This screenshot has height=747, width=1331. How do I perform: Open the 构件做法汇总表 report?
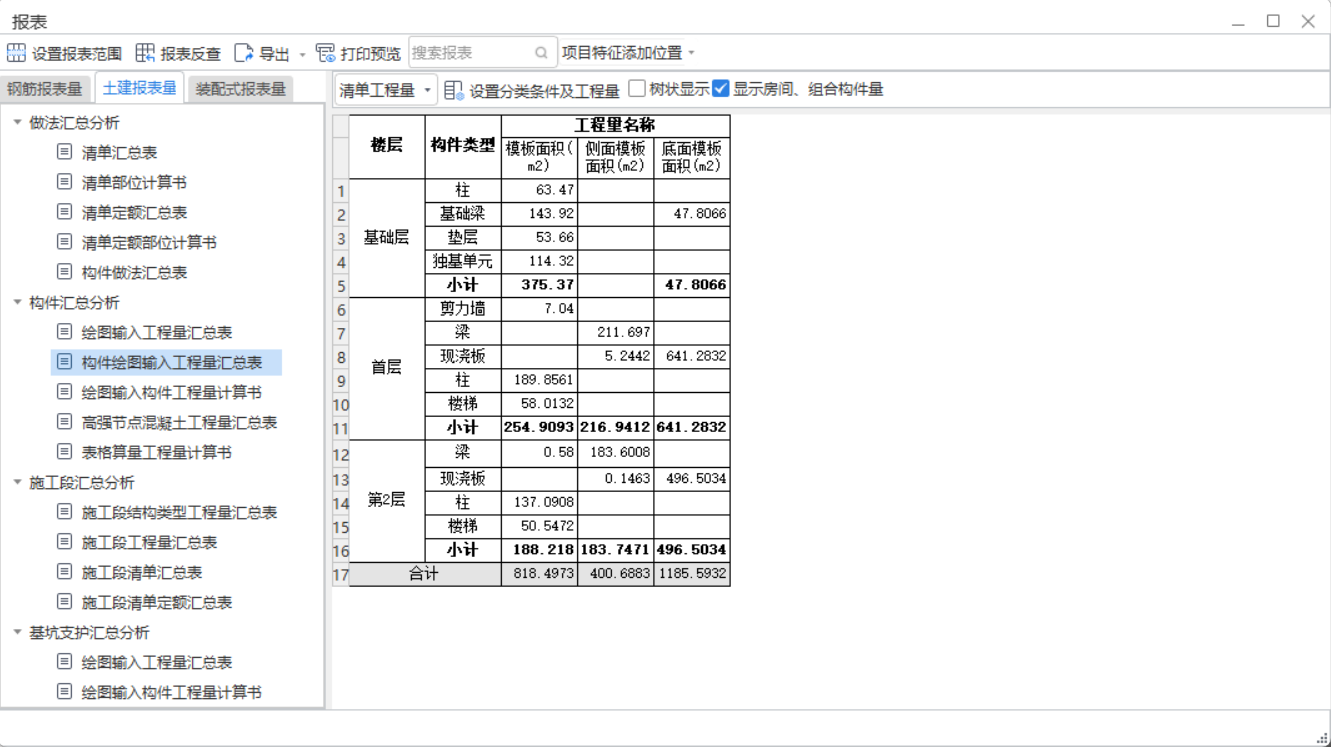[x=134, y=272]
